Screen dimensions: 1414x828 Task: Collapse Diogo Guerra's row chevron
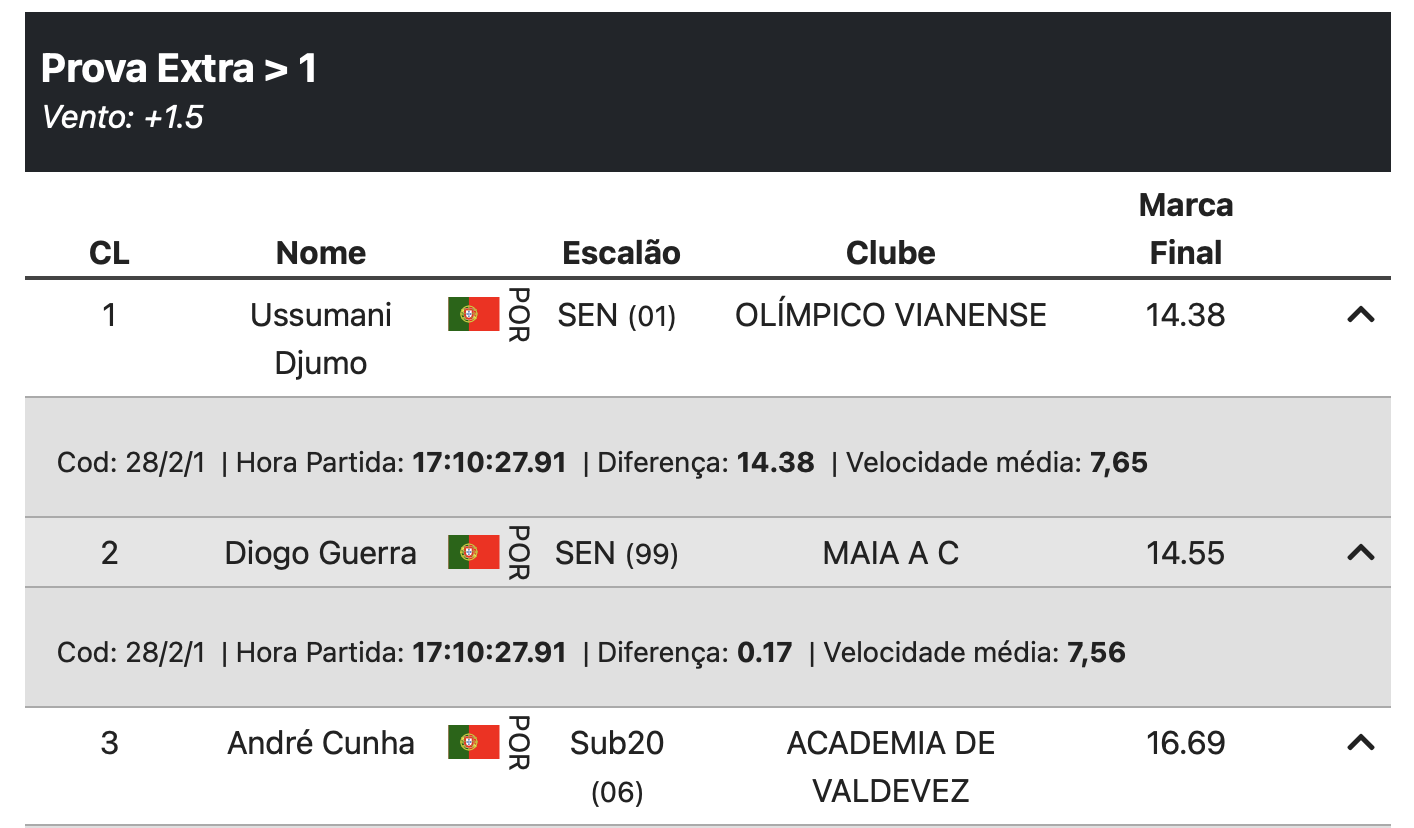pyautogui.click(x=1360, y=552)
